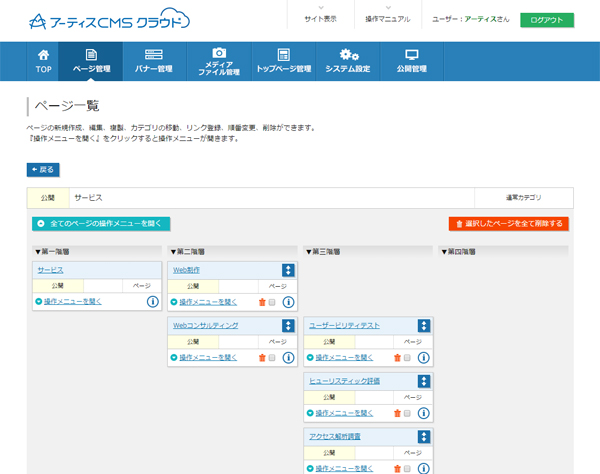Open システム設定 navigation tab
The width and height of the screenshot is (600, 474).
pos(347,61)
